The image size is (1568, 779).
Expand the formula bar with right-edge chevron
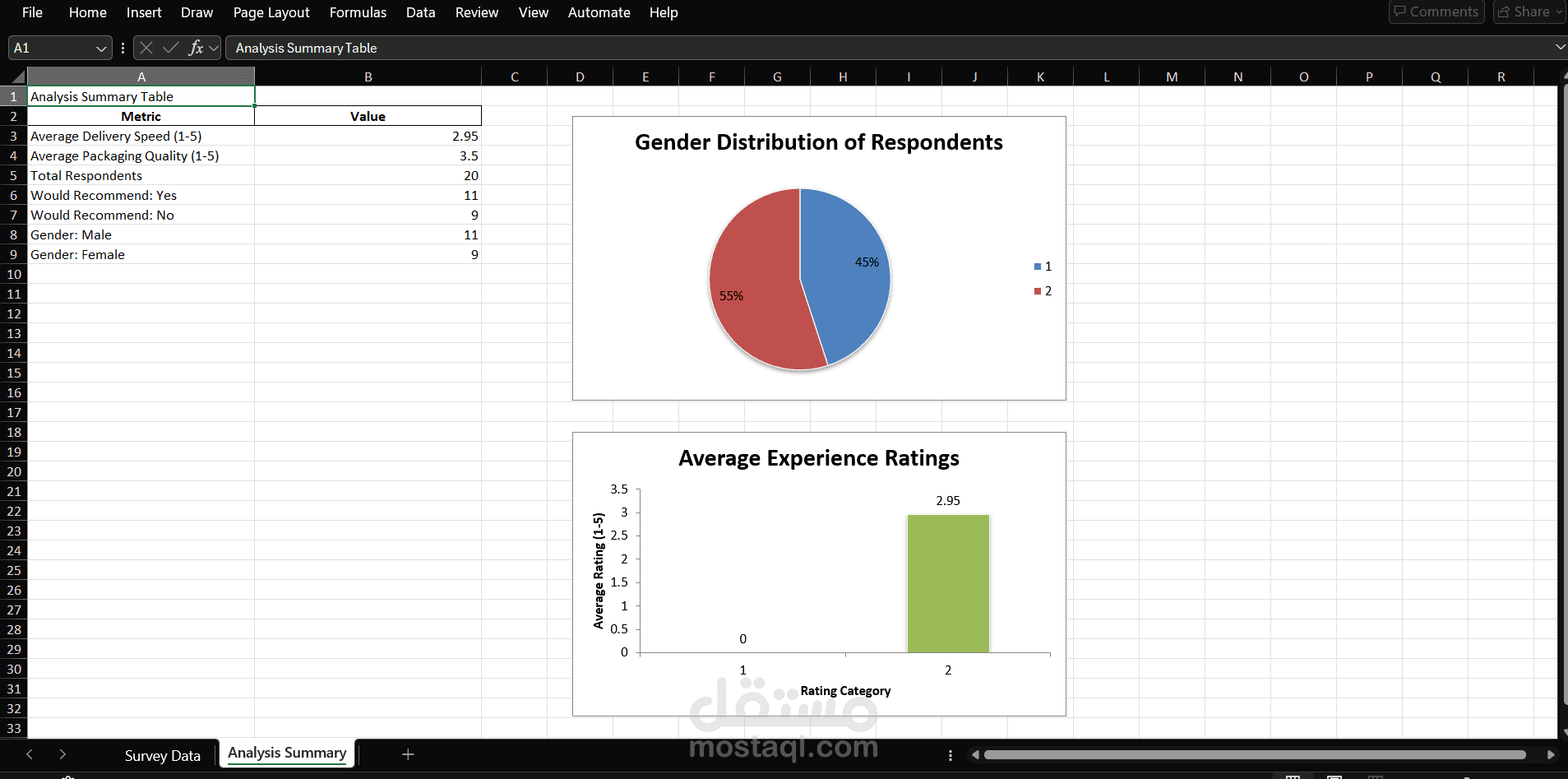click(1560, 48)
